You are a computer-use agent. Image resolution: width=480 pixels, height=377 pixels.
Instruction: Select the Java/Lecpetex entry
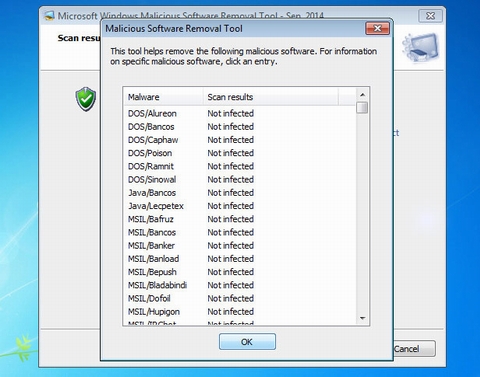(x=156, y=206)
